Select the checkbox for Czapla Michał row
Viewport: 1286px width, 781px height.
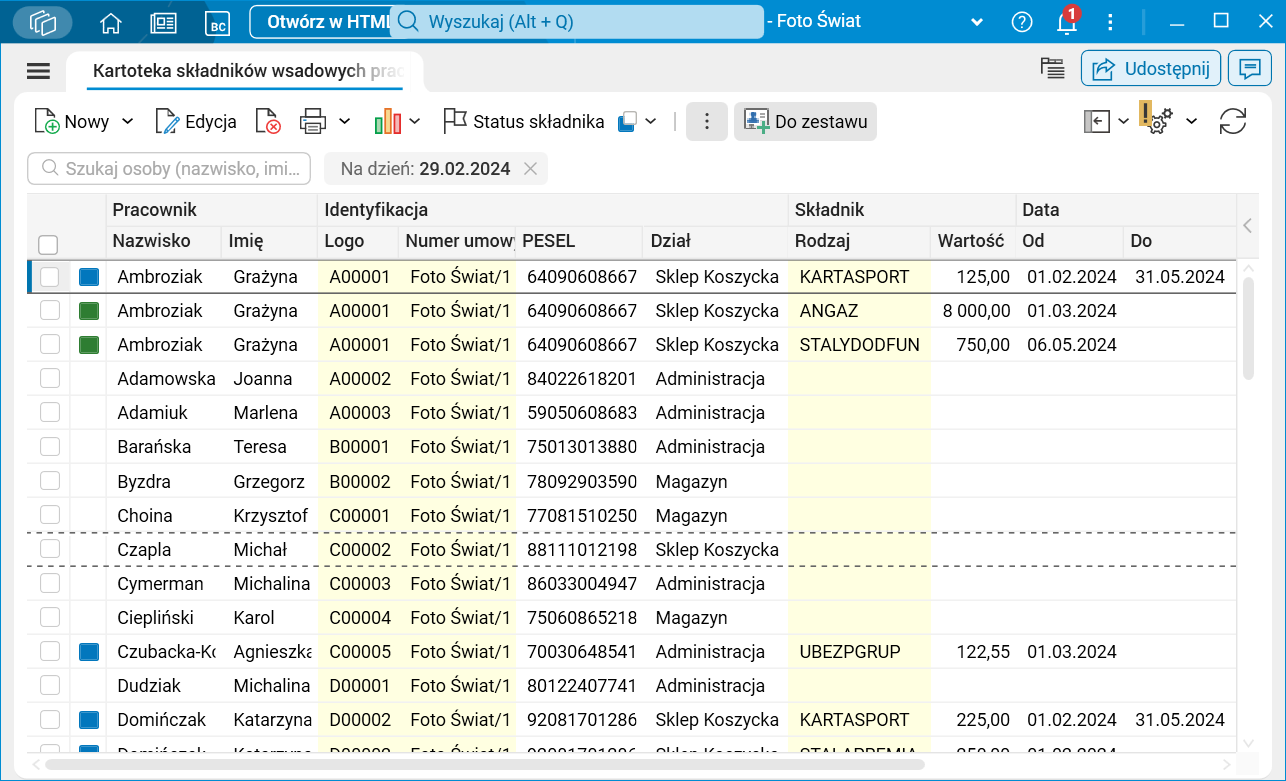[50, 549]
